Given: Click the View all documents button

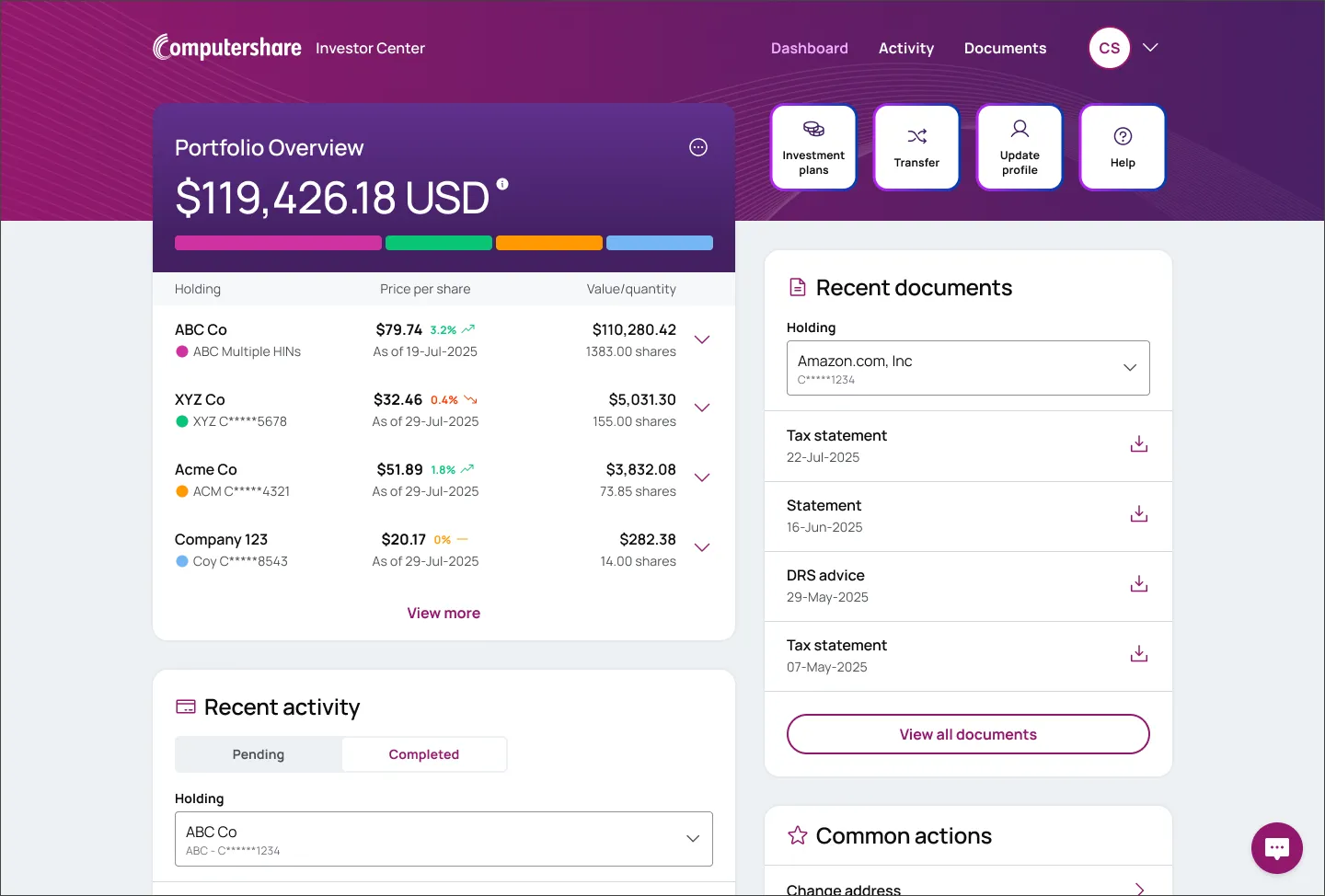Looking at the screenshot, I should pyautogui.click(x=968, y=734).
